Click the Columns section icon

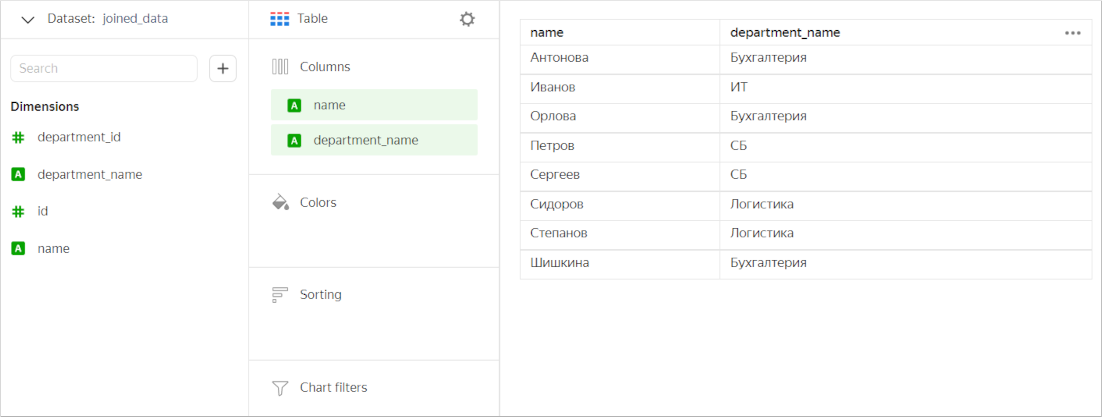(x=280, y=67)
